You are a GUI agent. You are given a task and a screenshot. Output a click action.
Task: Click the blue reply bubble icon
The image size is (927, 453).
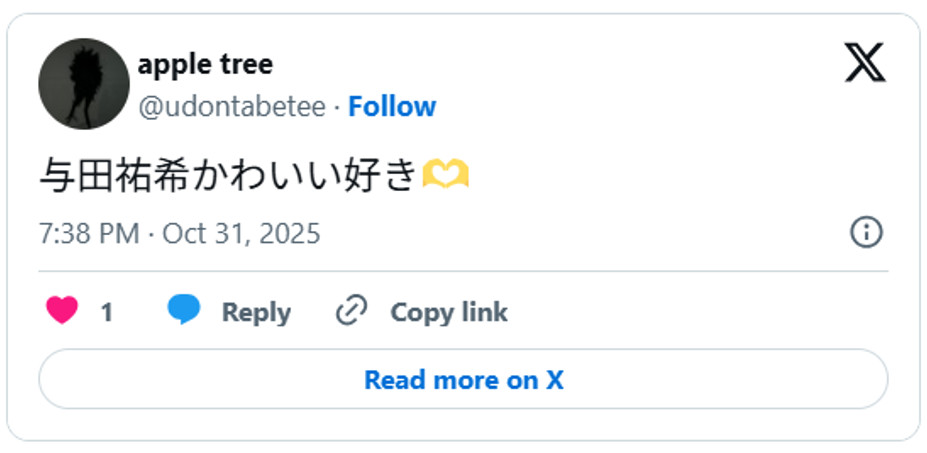tap(184, 311)
